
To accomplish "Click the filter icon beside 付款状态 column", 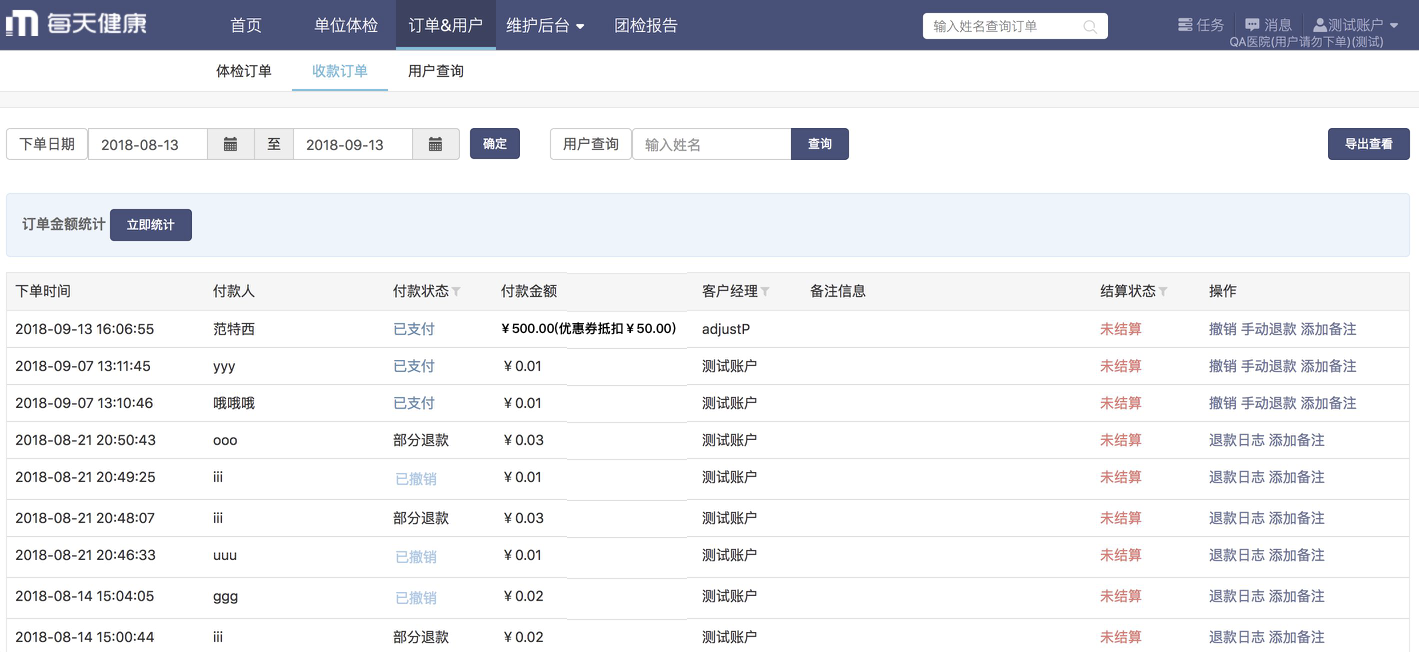I will coord(456,292).
